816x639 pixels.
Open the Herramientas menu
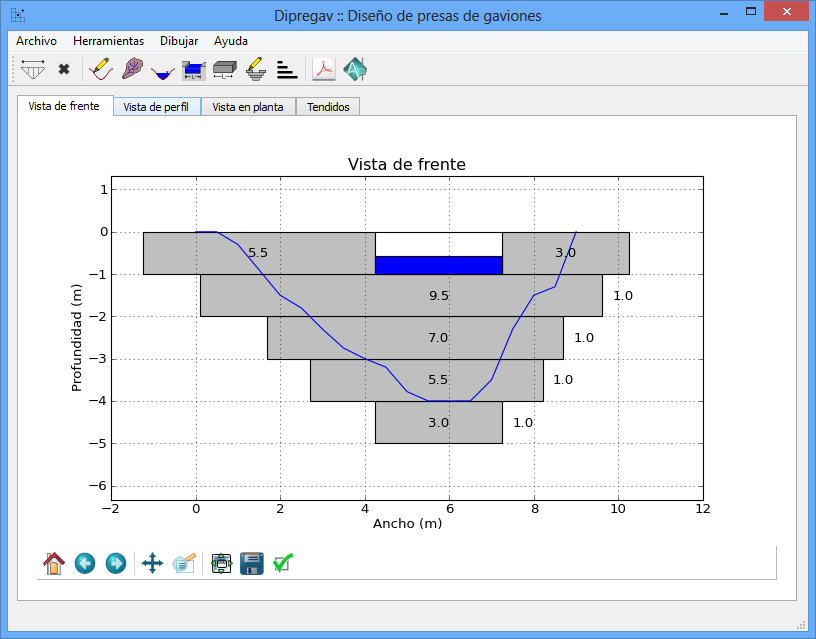(x=108, y=41)
